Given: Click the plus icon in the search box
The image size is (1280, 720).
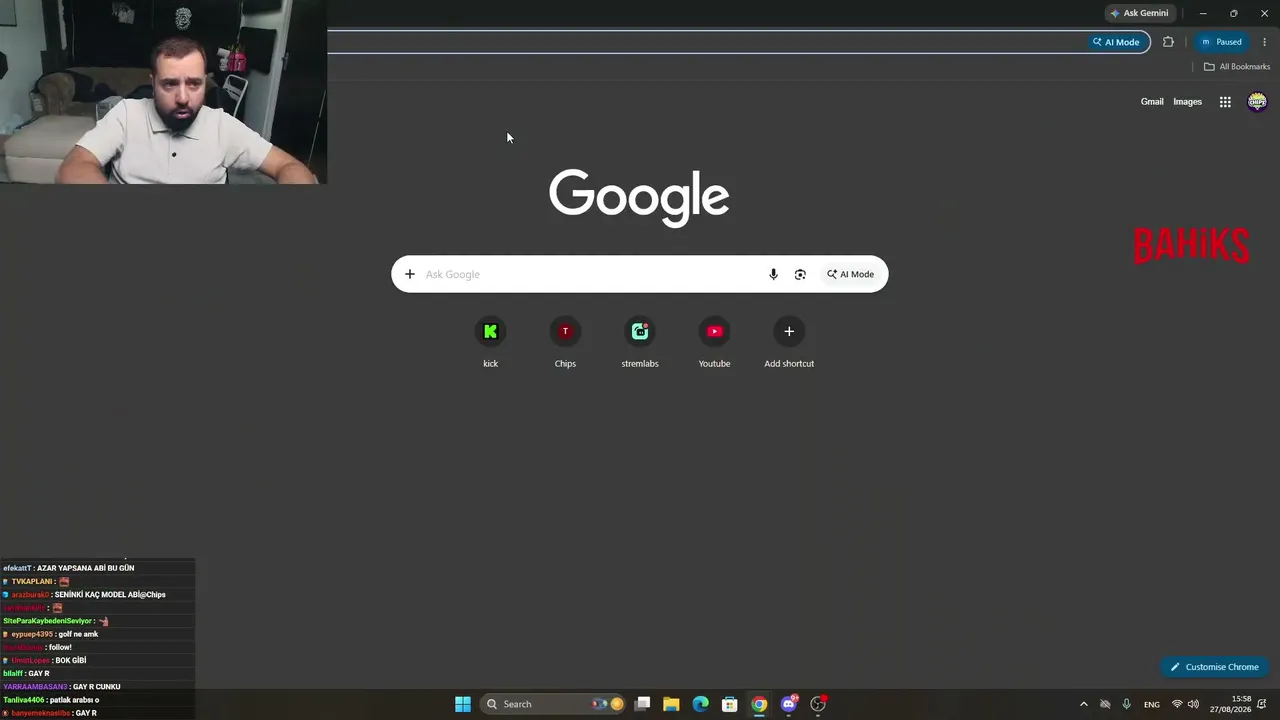Looking at the screenshot, I should (409, 274).
